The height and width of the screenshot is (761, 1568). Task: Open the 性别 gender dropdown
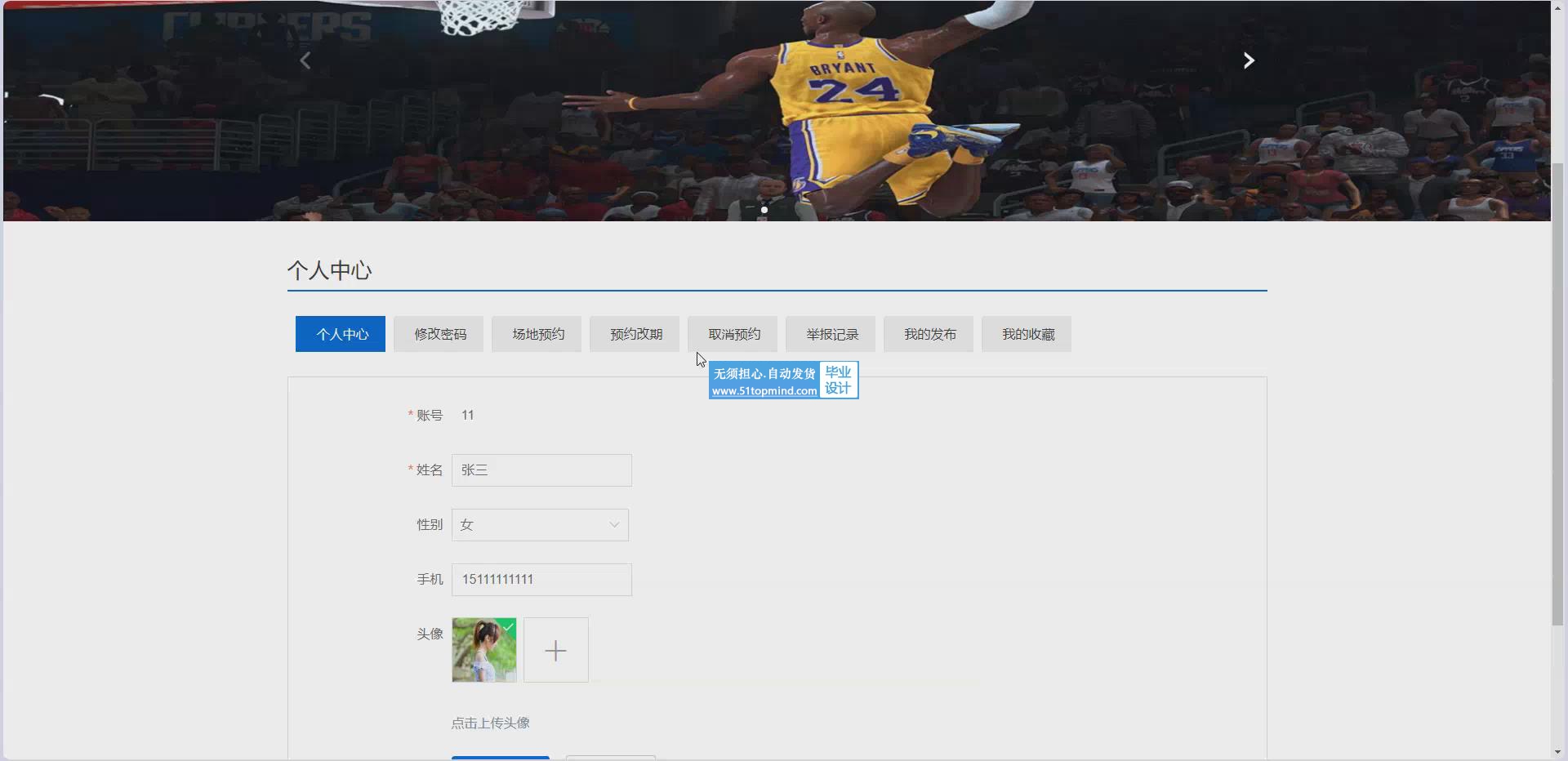pos(539,525)
